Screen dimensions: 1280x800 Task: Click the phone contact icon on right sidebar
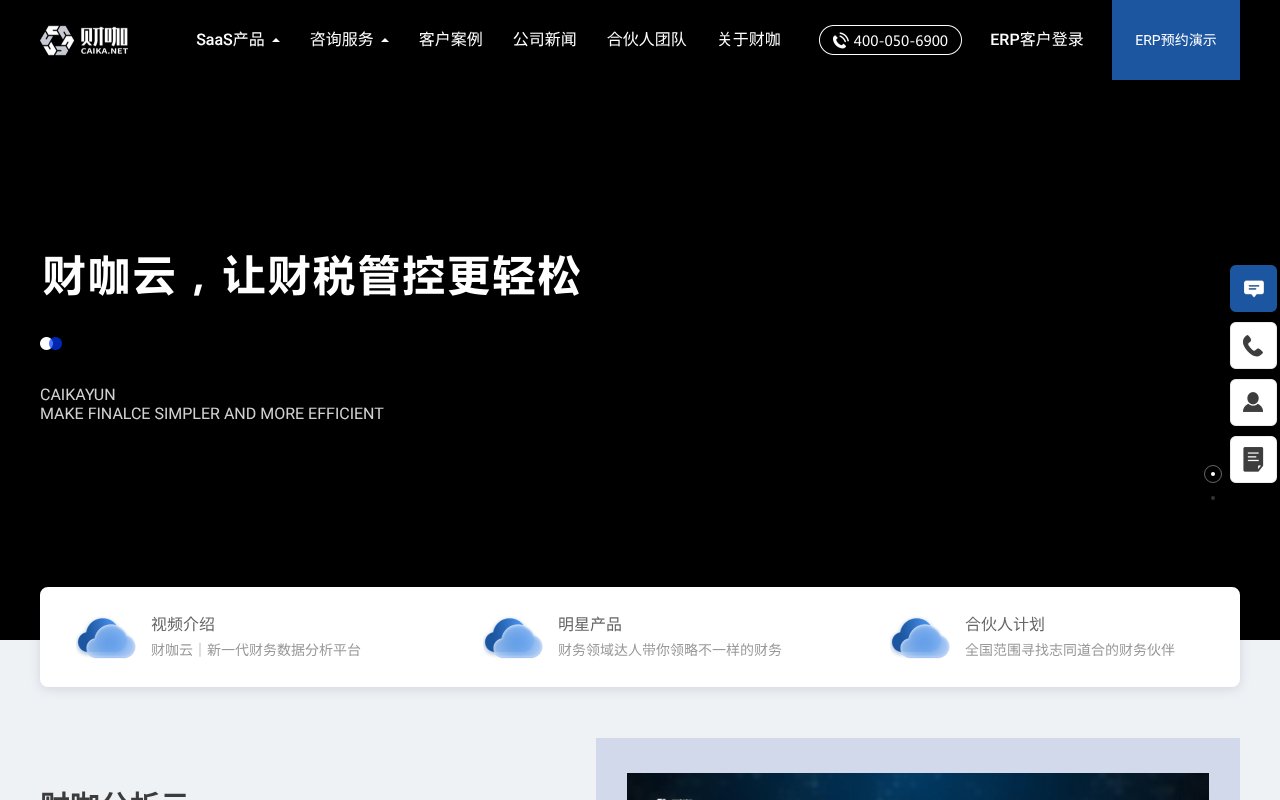click(x=1253, y=345)
